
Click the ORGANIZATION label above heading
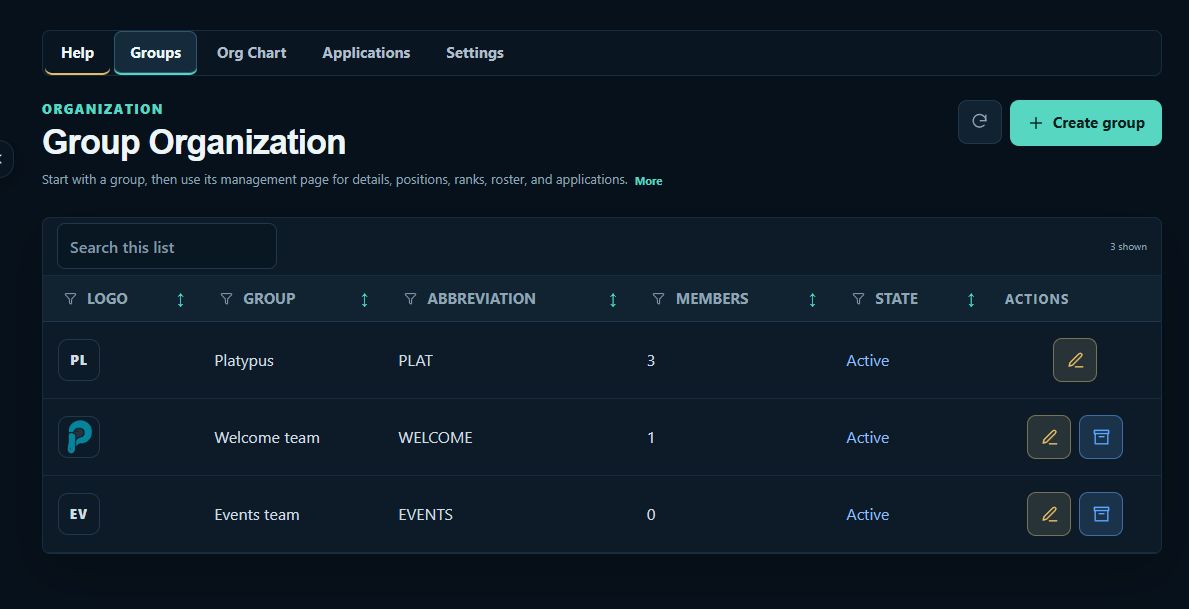point(102,108)
